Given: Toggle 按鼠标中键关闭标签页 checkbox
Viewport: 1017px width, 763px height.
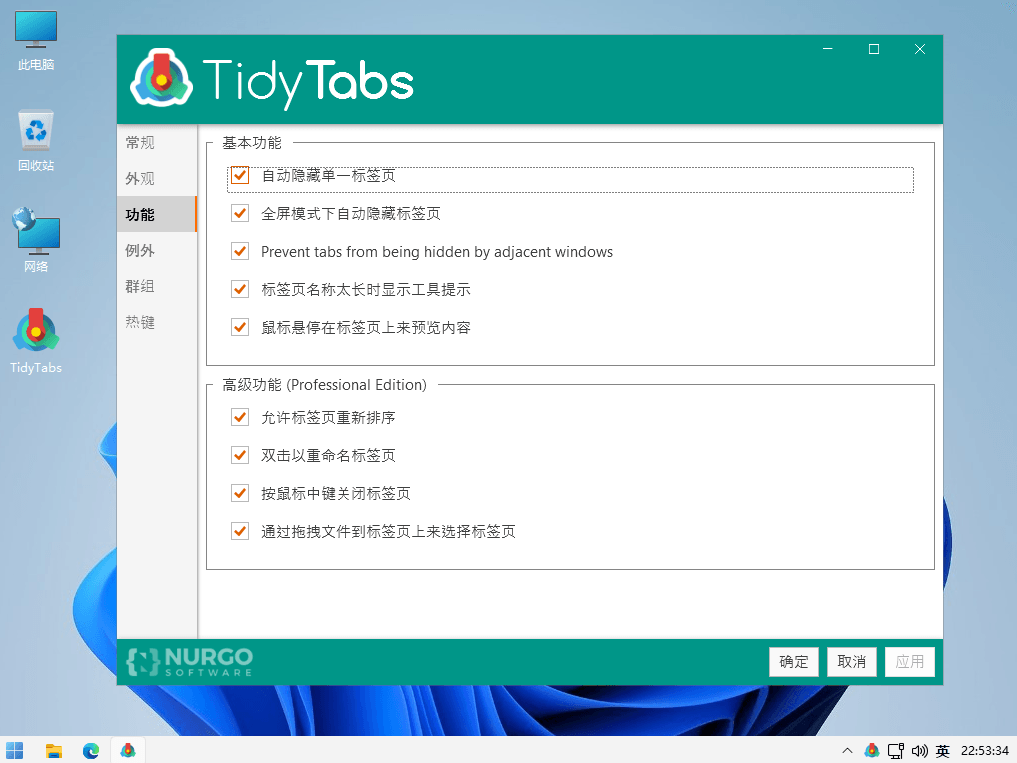Looking at the screenshot, I should pos(240,493).
